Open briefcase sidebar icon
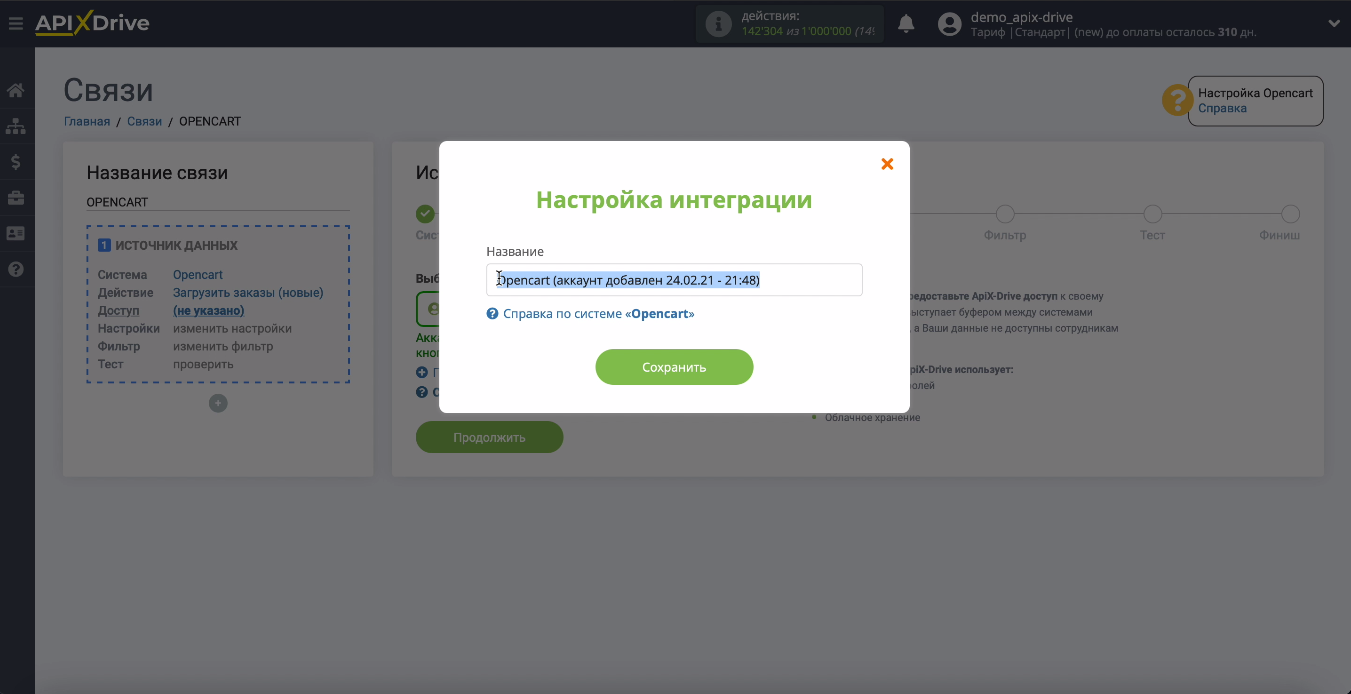Image resolution: width=1351 pixels, height=694 pixels. [x=16, y=198]
